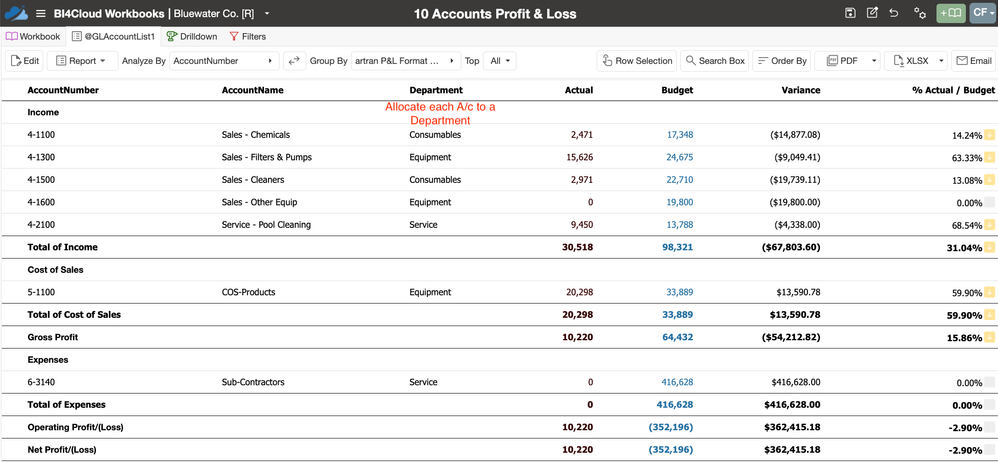Click the BI4Cloud cloud logo

[16, 13]
